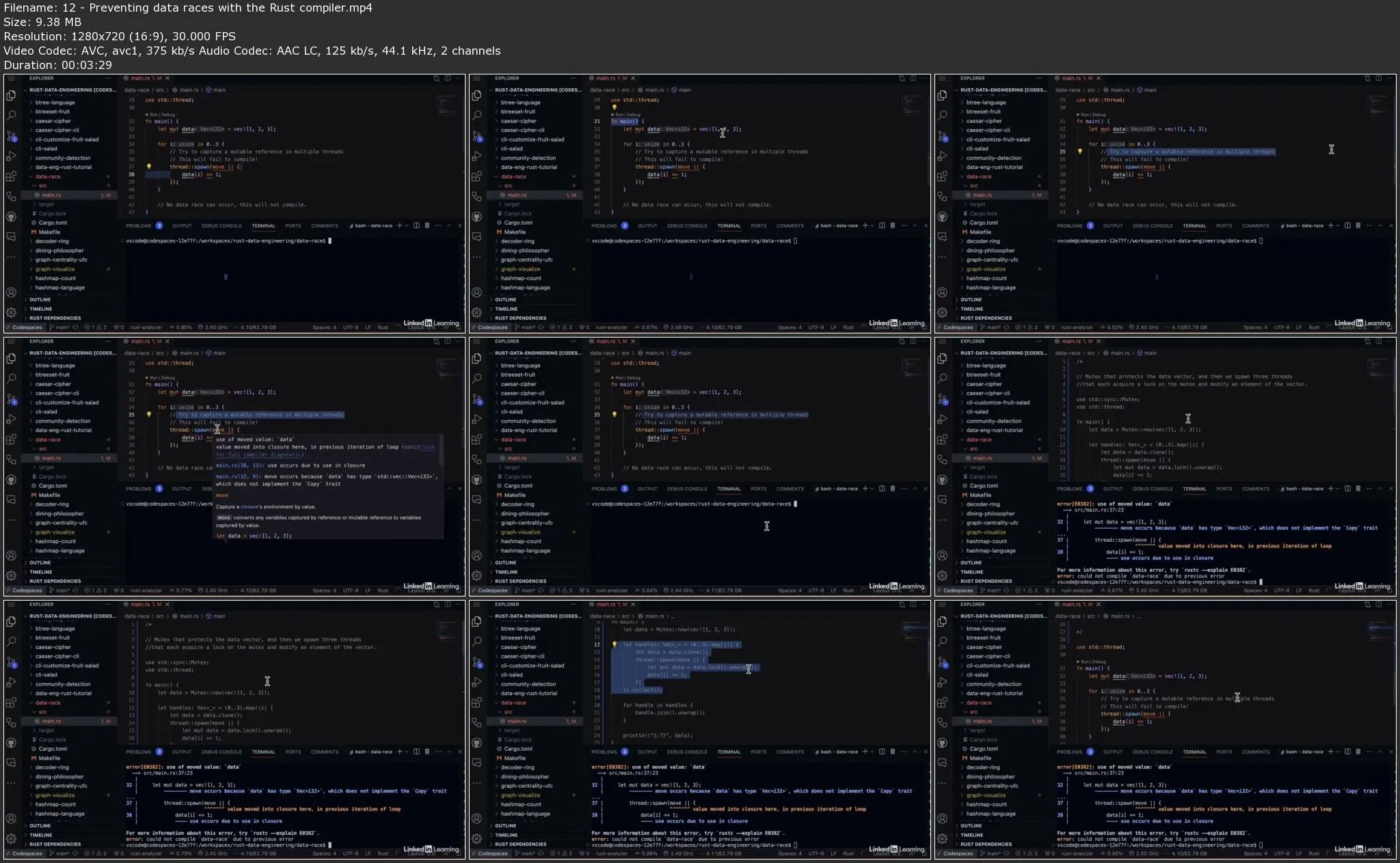Open Extensions icon in the third thumbnail's activity bar

[x=942, y=176]
